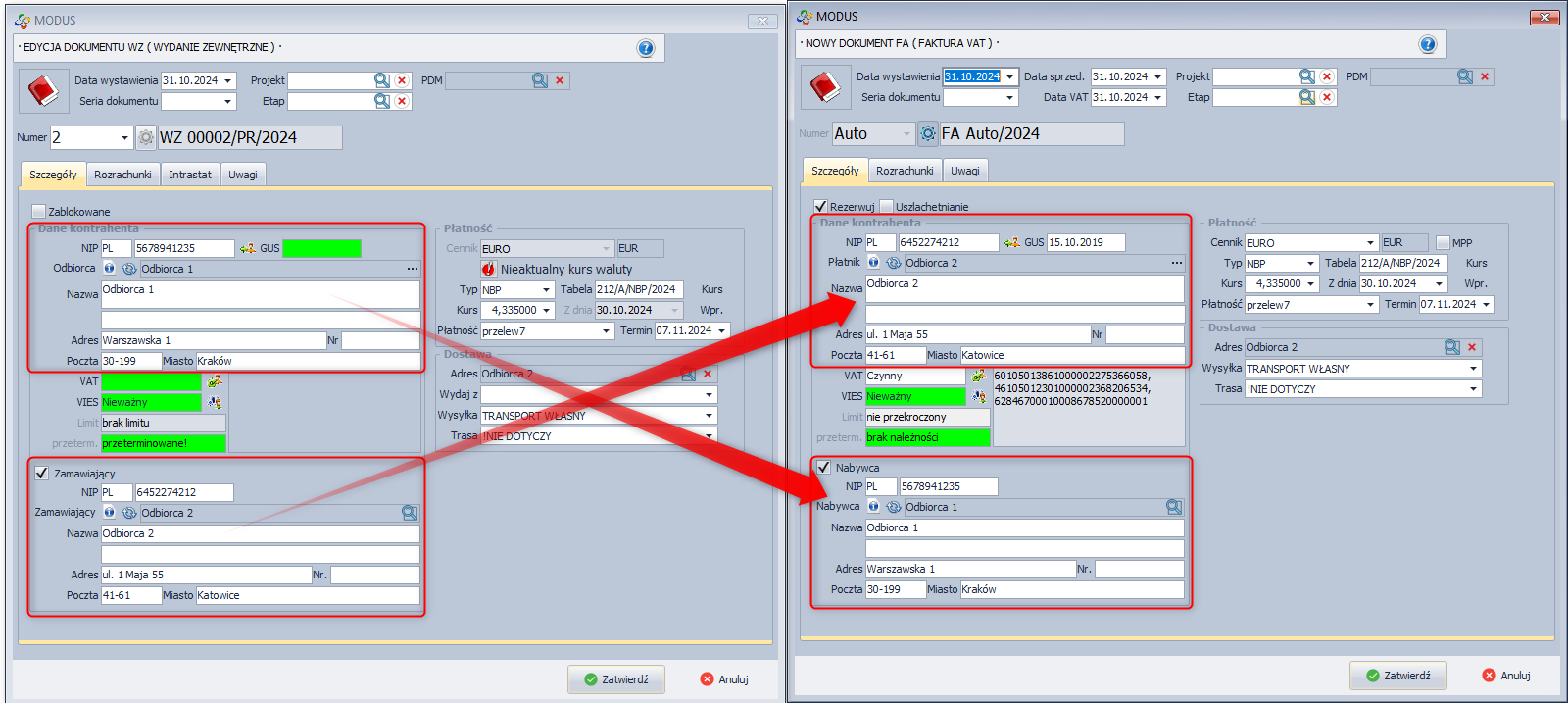
Task: Click the Projekt search icon in WZ window
Action: coord(382,80)
